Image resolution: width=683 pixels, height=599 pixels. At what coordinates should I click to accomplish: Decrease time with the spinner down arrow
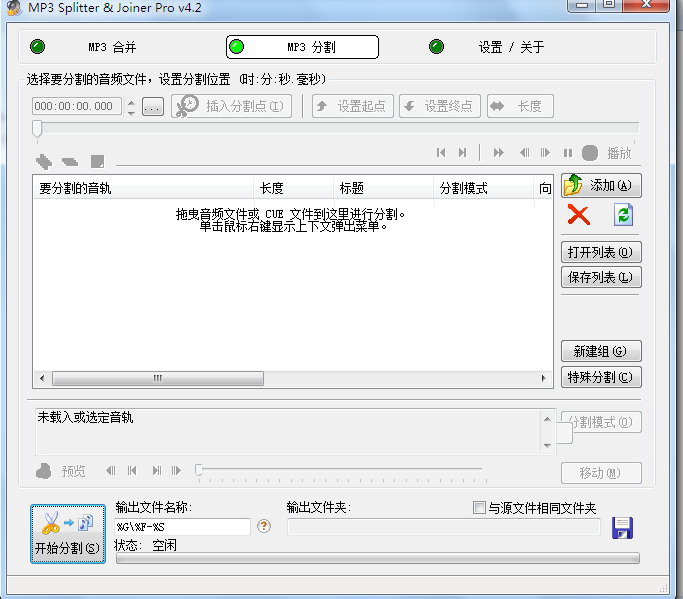pyautogui.click(x=132, y=112)
